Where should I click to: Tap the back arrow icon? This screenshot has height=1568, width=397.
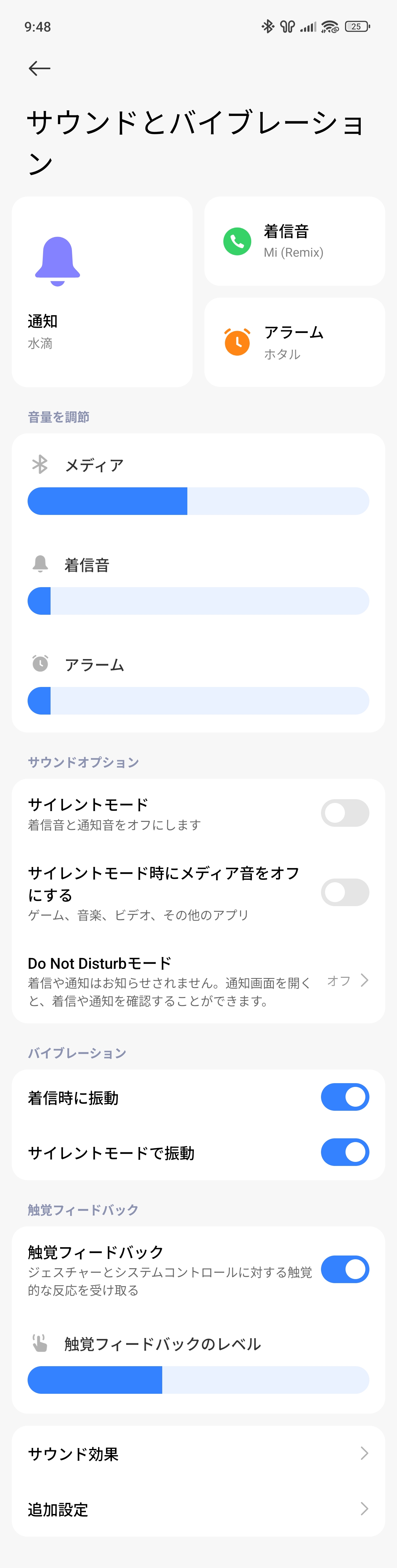tap(40, 68)
